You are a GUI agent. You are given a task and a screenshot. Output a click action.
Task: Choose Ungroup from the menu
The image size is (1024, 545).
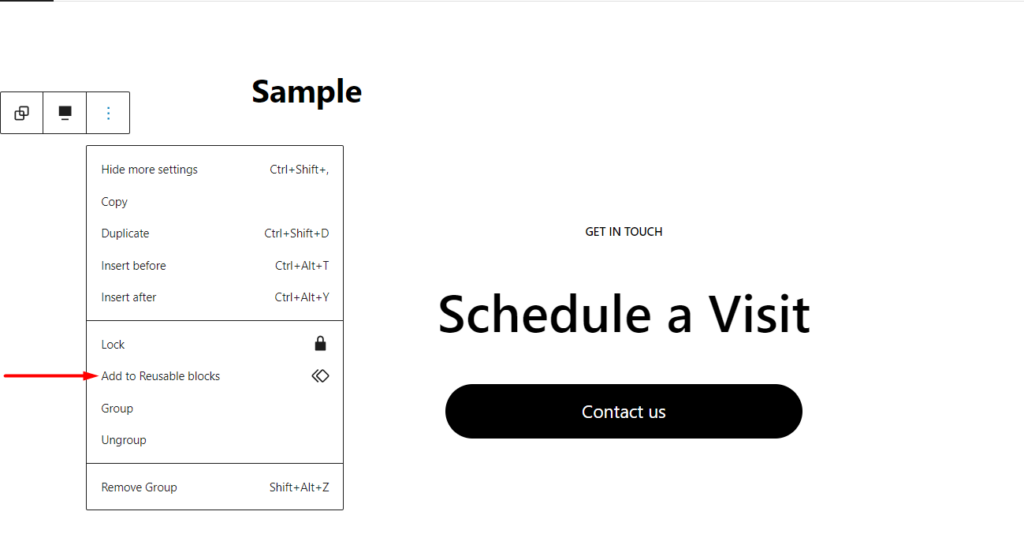(x=215, y=441)
